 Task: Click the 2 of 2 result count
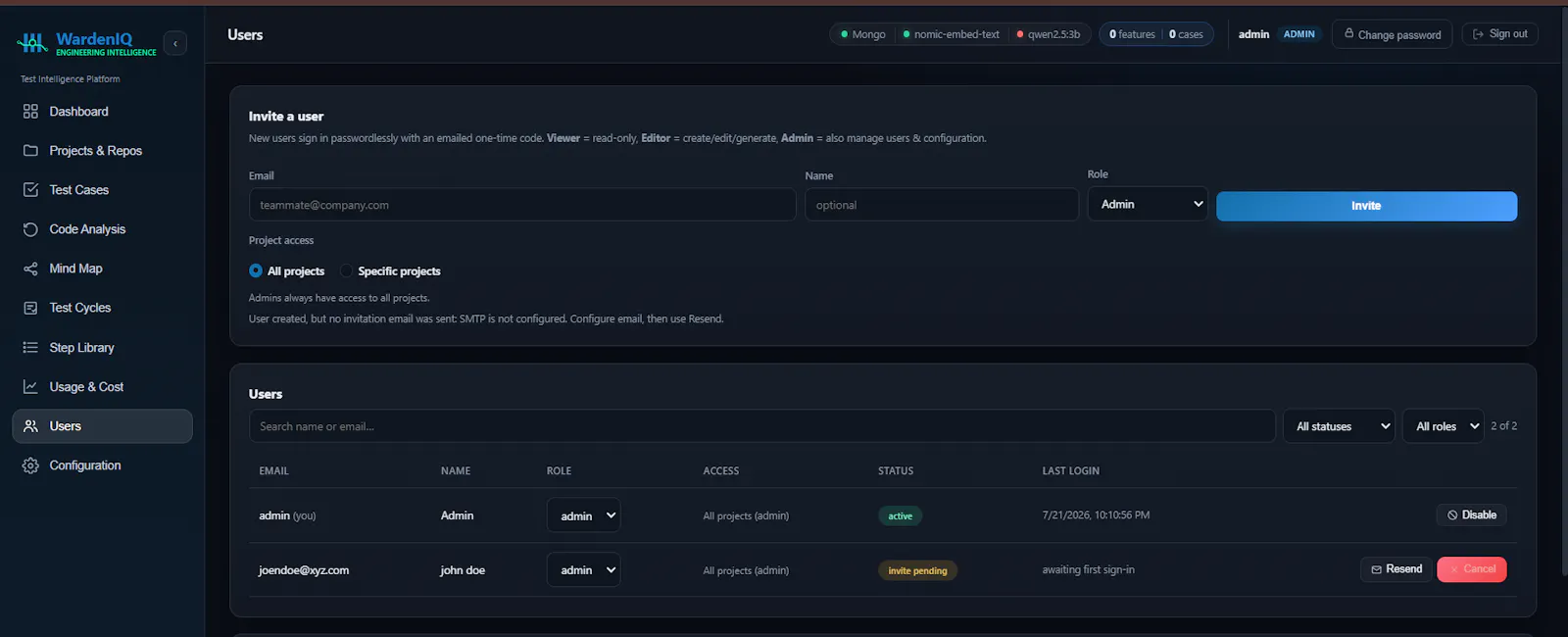click(1503, 426)
